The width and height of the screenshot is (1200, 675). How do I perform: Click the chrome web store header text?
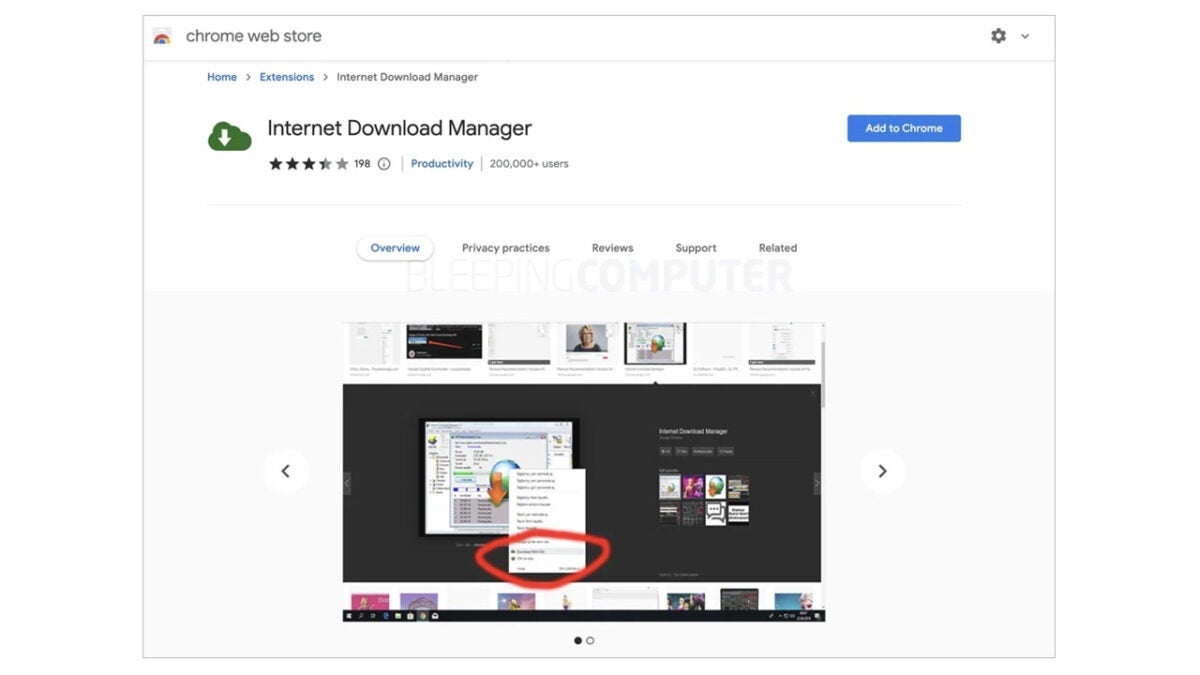pyautogui.click(x=254, y=36)
